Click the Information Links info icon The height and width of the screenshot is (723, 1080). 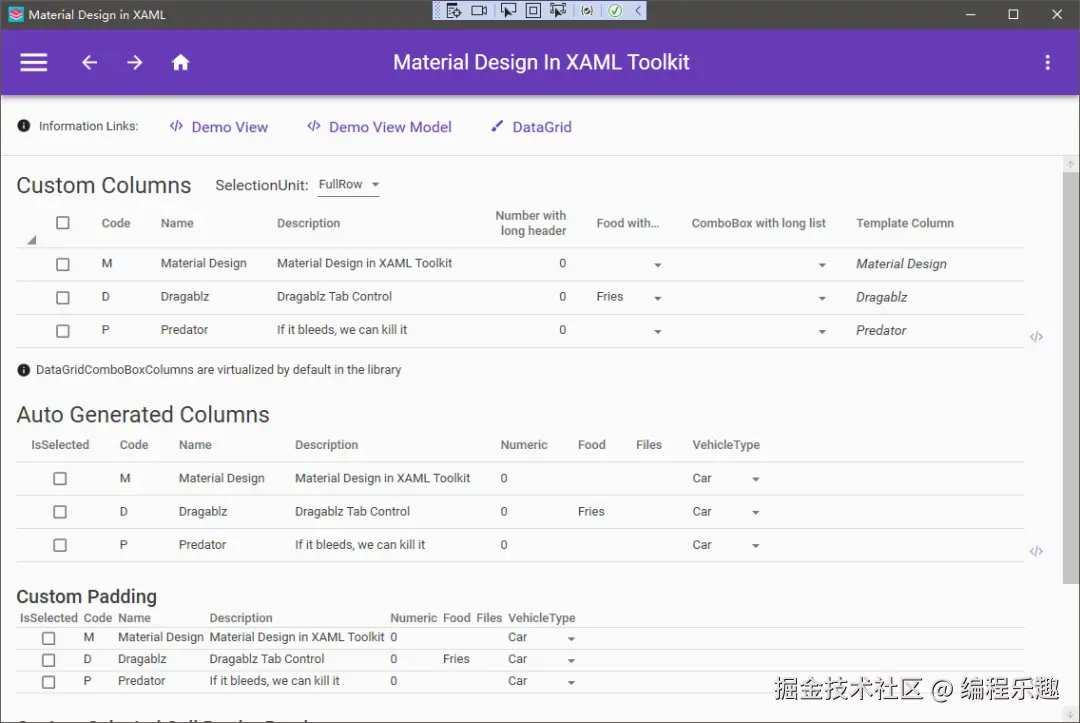(23, 126)
